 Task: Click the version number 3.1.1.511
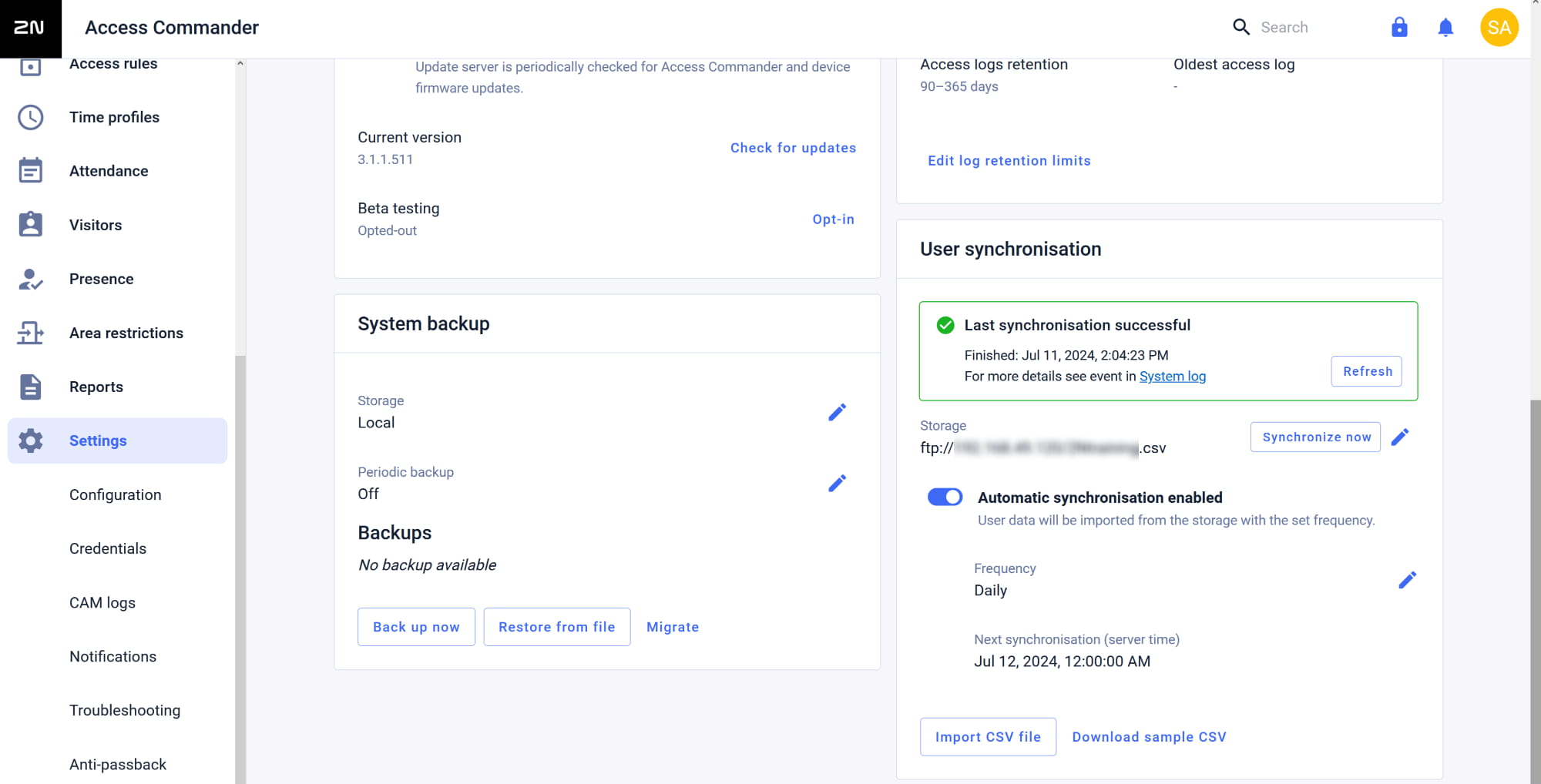point(385,159)
